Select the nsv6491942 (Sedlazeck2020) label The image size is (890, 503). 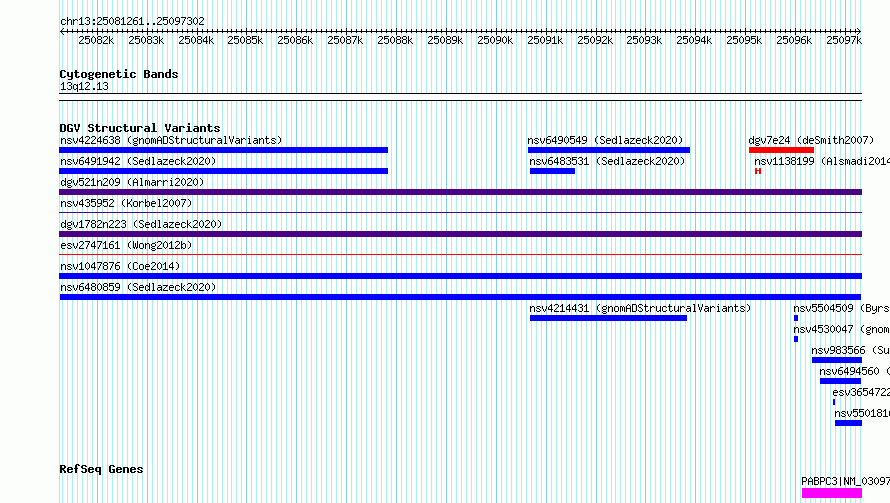[x=138, y=161]
